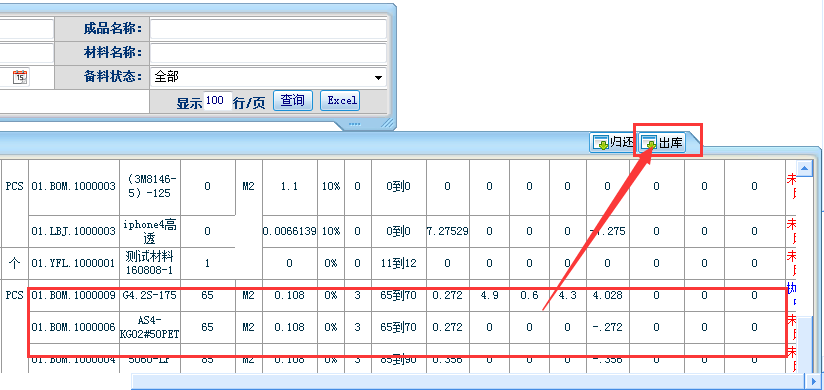Image resolution: width=824 pixels, height=390 pixels.
Task: Export results with the Excel button
Action: [340, 100]
